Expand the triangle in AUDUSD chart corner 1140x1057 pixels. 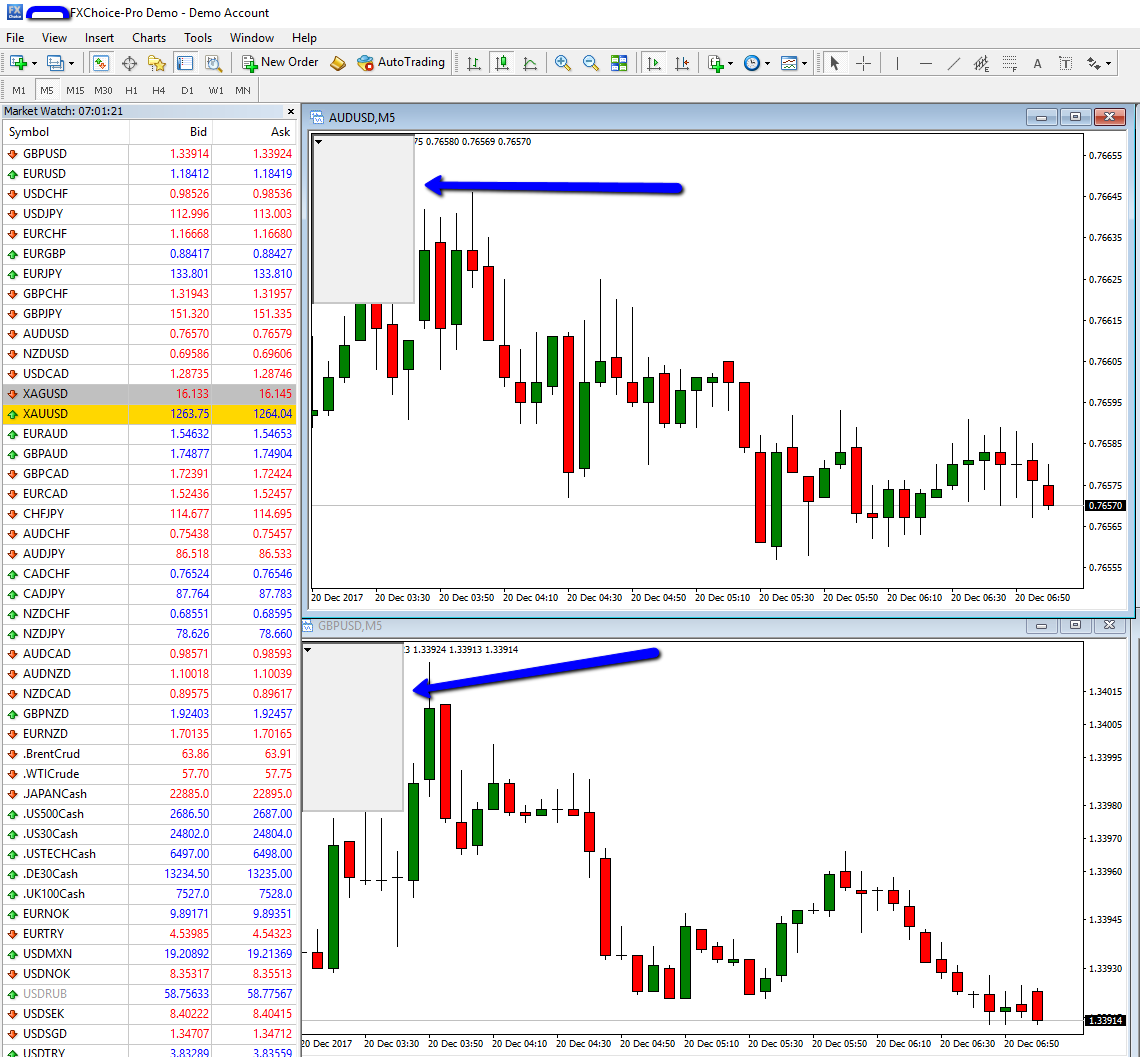(x=318, y=142)
